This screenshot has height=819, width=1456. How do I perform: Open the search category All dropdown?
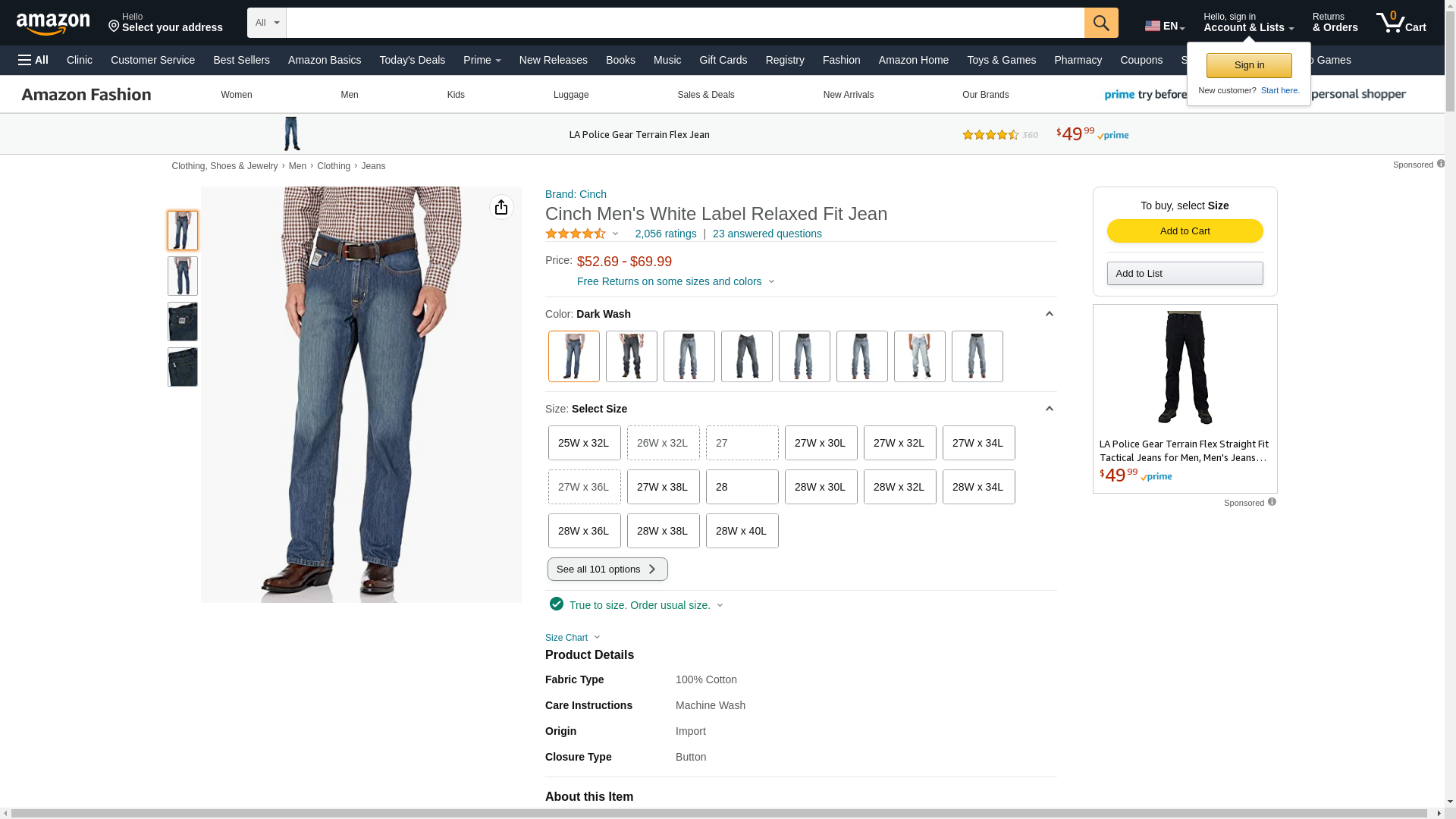[266, 23]
